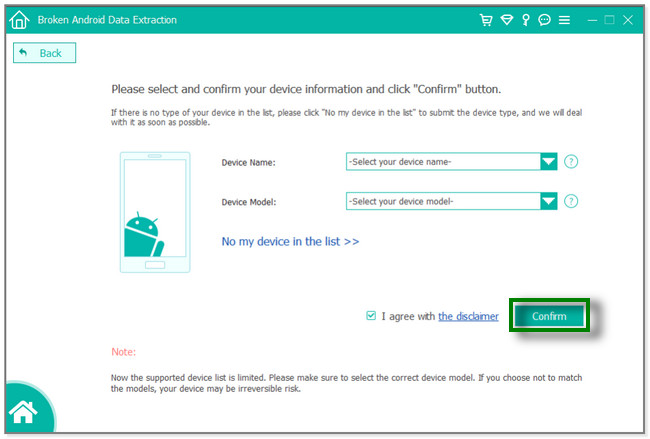Screen dimensions: 650x439
Task: Toggle the I agree with disclaimer checkbox
Action: pos(371,316)
